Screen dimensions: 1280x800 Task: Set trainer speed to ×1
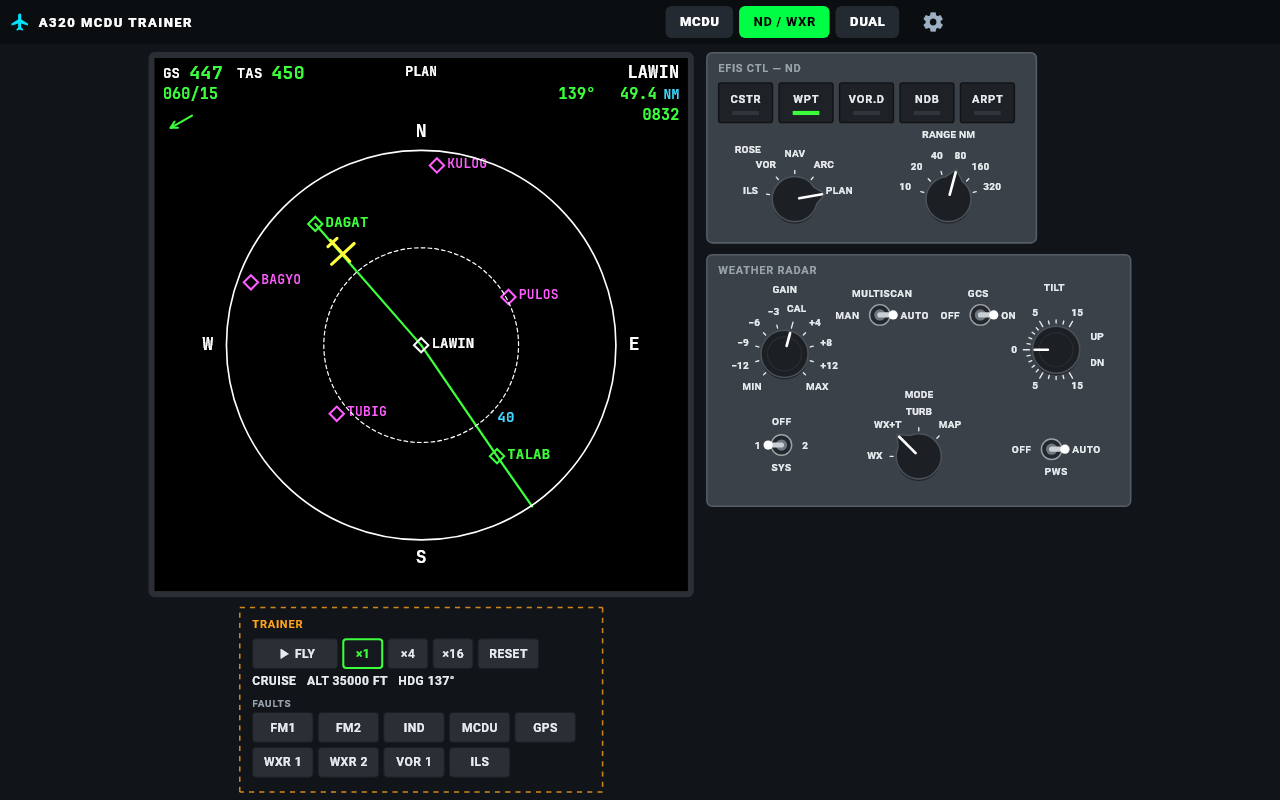click(362, 654)
